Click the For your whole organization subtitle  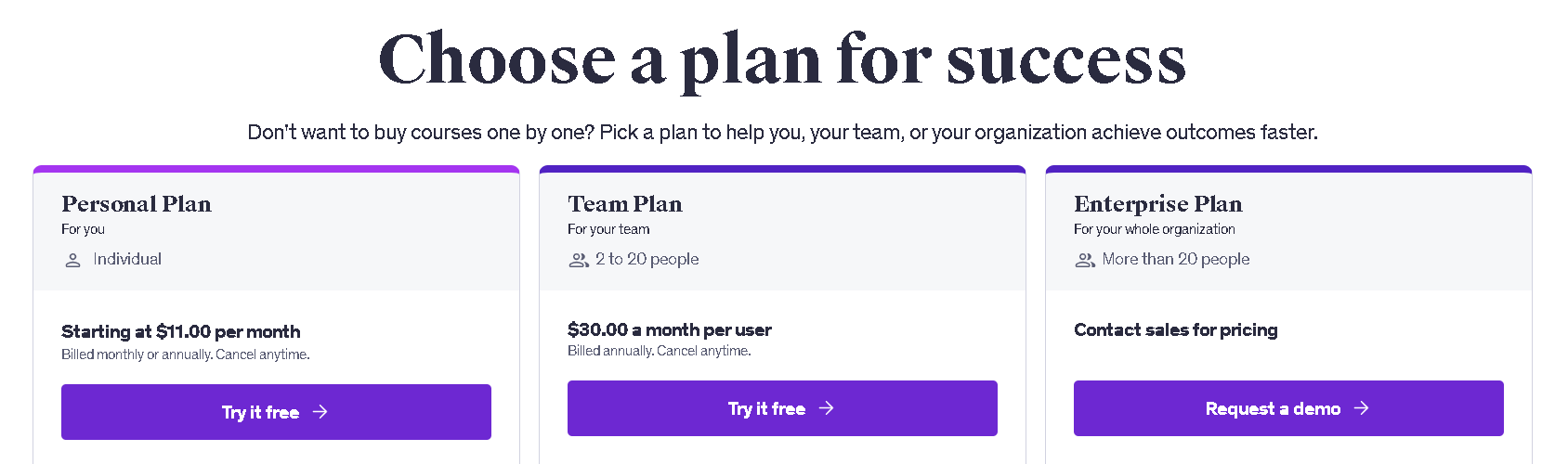point(1155,229)
